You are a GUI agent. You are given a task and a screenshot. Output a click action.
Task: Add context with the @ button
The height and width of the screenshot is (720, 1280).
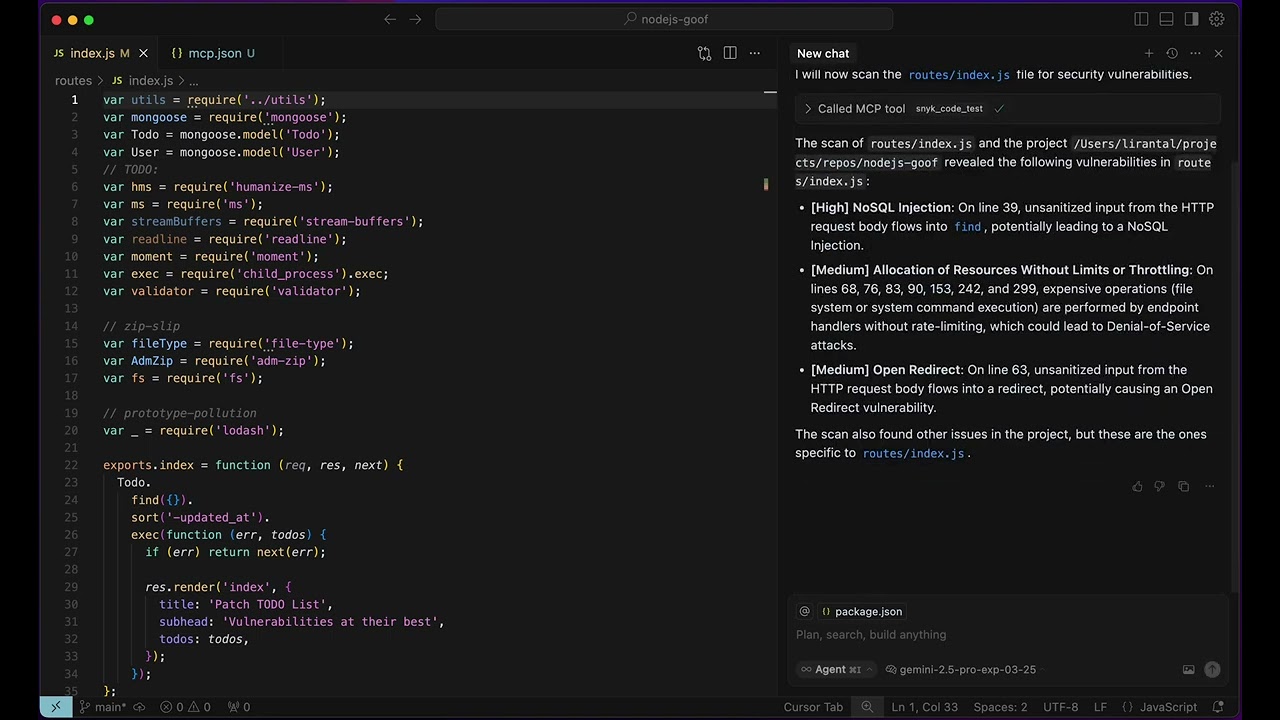pyautogui.click(x=804, y=611)
